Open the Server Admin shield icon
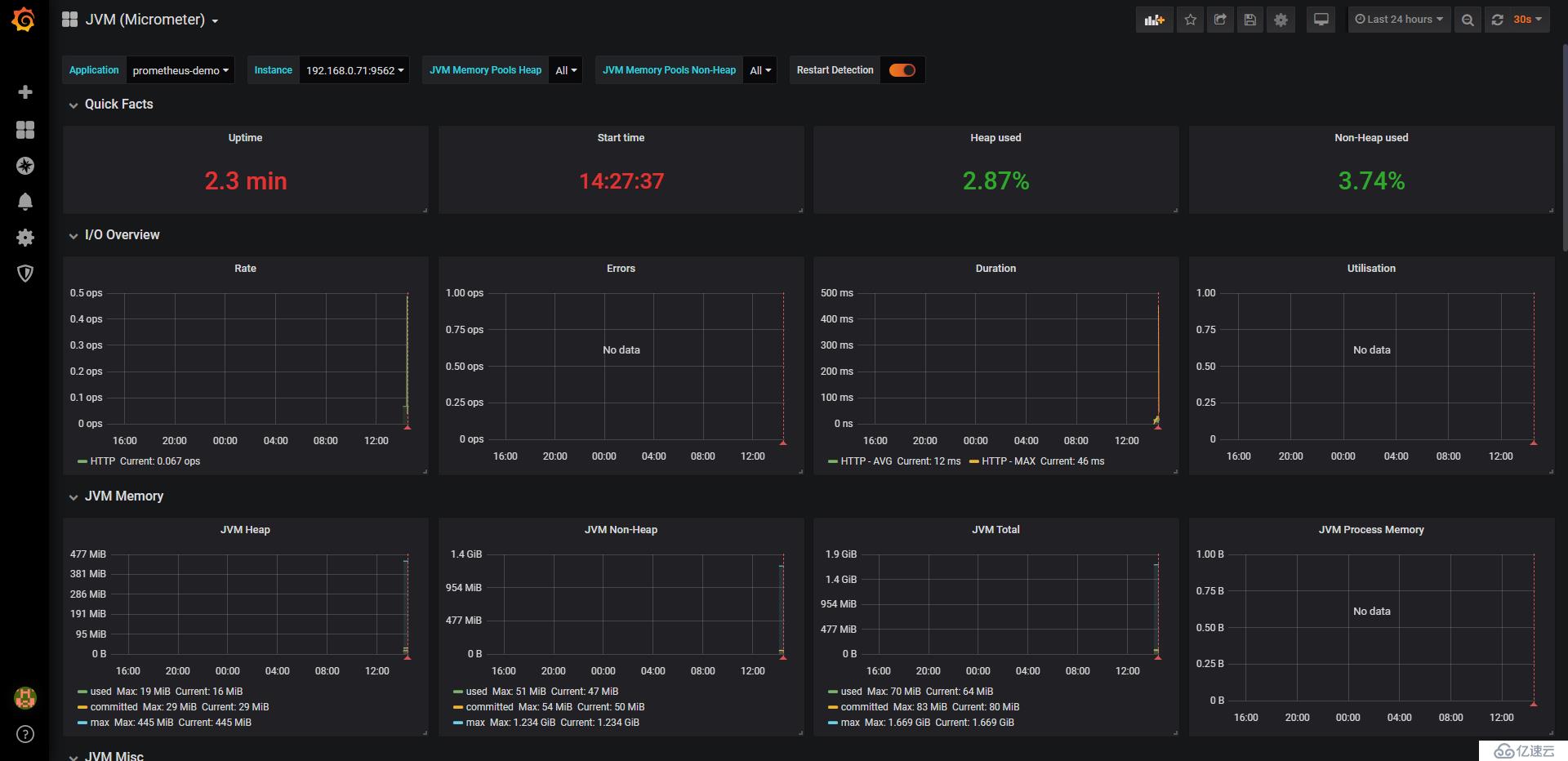Viewport: 1568px width, 761px height. tap(25, 274)
